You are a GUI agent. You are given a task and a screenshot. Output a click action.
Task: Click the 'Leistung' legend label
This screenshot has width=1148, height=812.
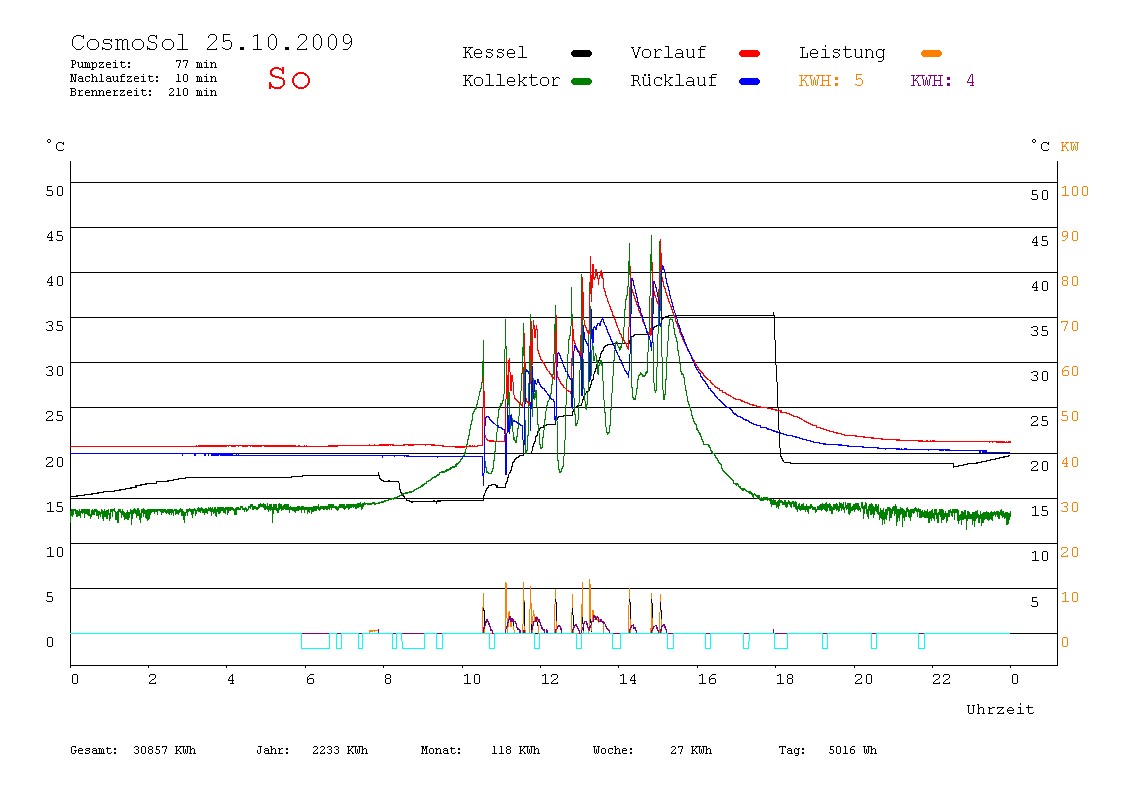point(842,53)
